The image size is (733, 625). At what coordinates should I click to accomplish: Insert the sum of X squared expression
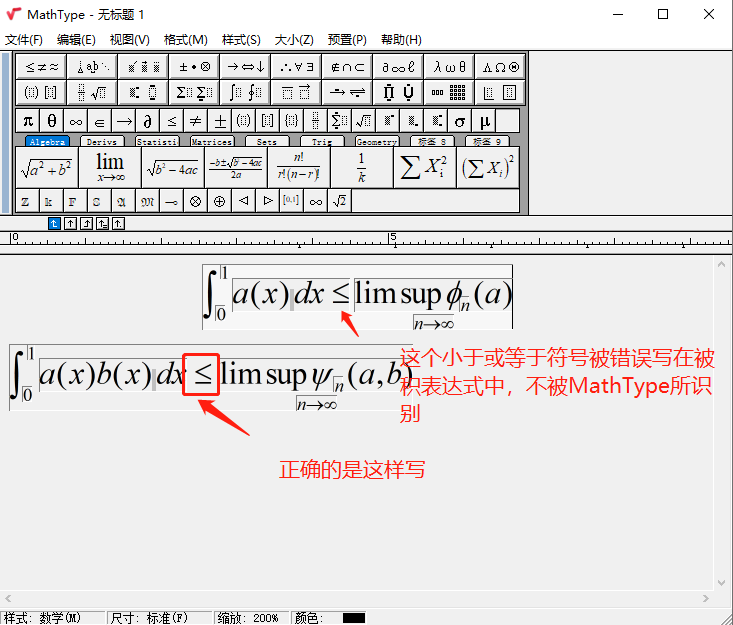[424, 167]
